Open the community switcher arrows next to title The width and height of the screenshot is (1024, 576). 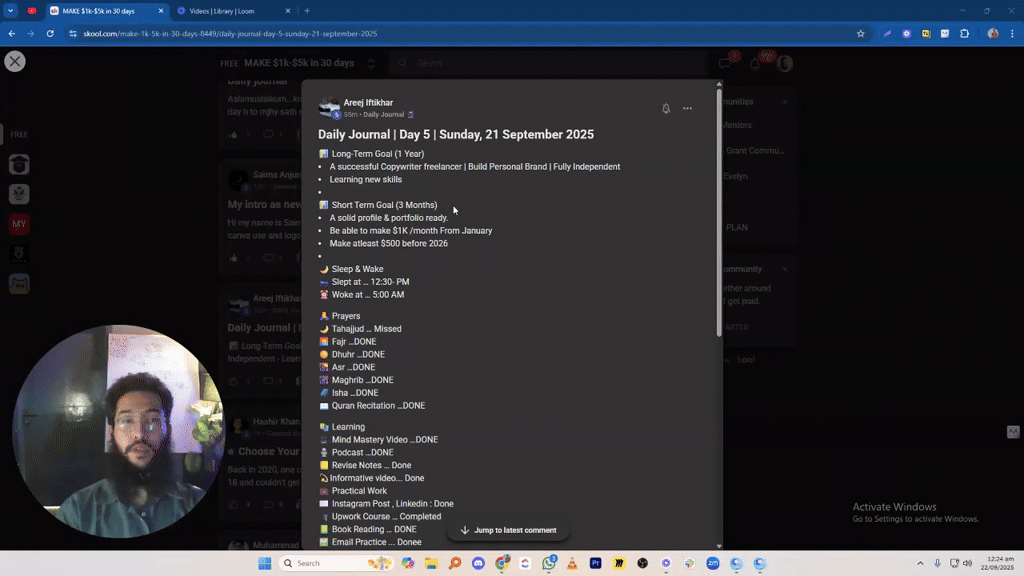pos(371,63)
